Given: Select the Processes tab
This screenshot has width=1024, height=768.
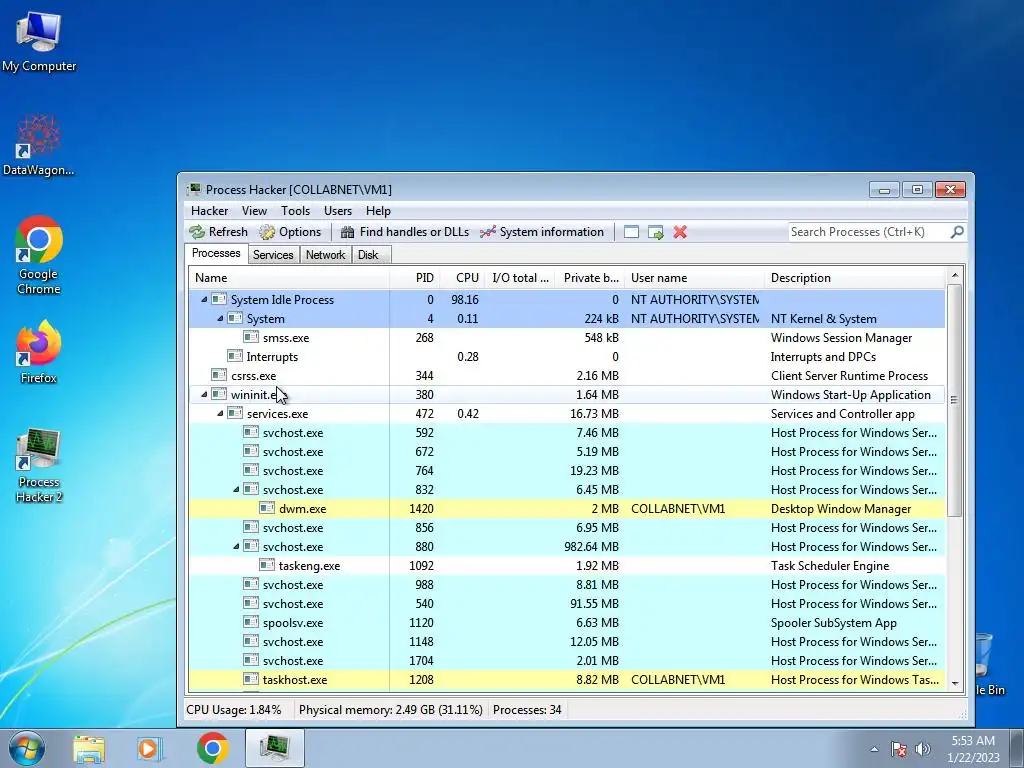Looking at the screenshot, I should coord(216,253).
